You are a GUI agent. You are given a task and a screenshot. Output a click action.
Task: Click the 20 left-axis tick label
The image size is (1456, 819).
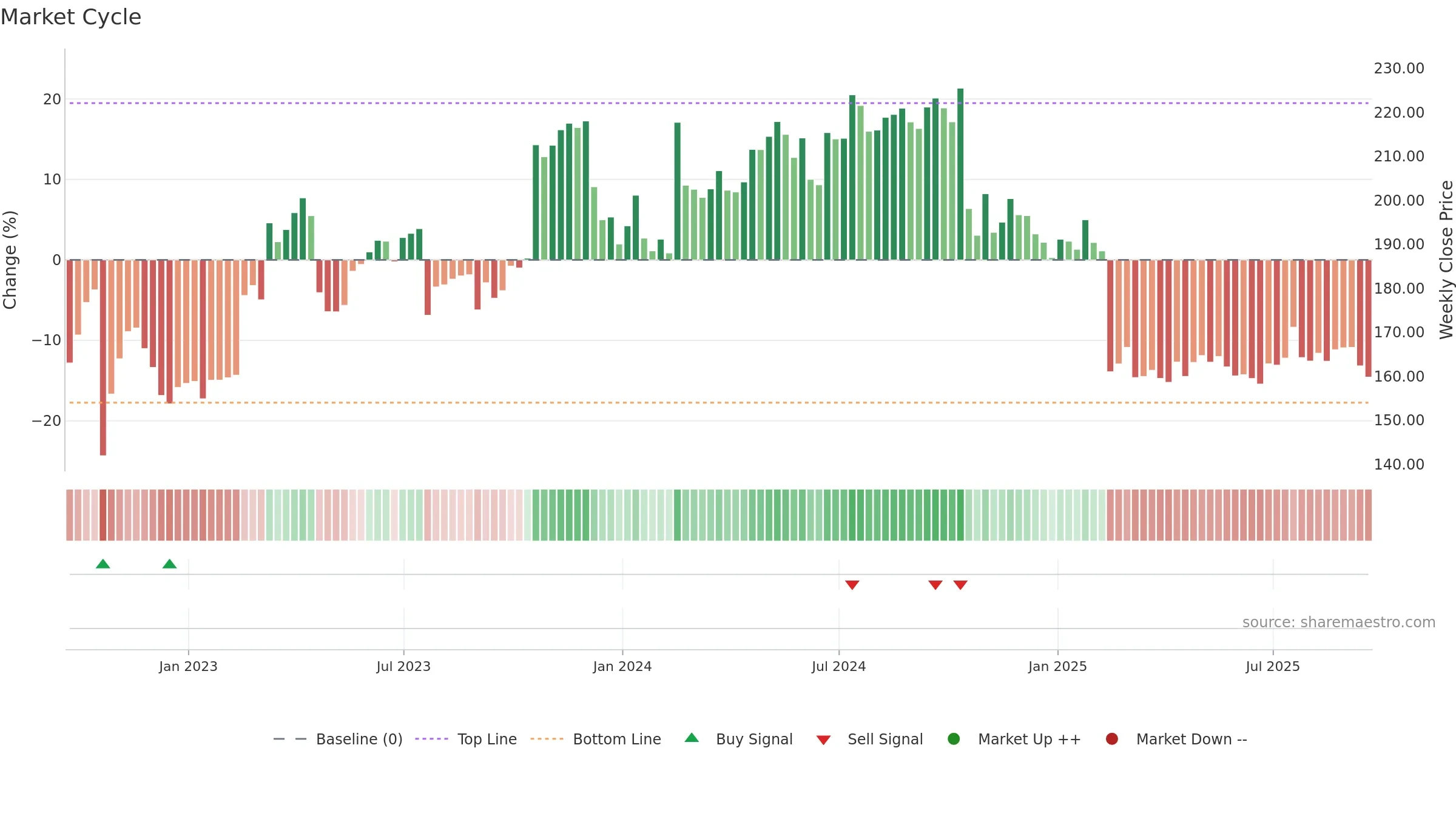tap(52, 99)
